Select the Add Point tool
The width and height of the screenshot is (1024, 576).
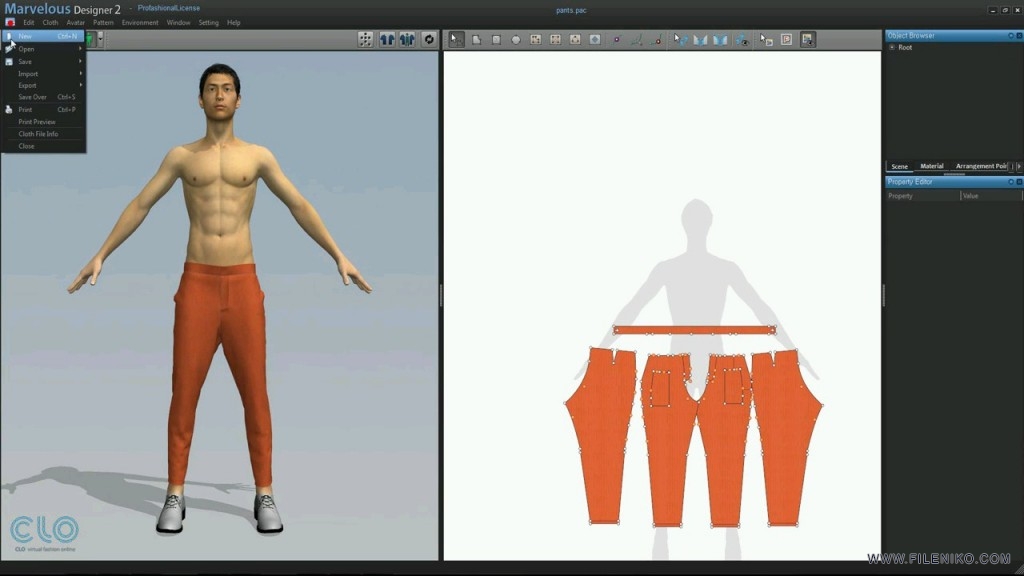coord(616,40)
